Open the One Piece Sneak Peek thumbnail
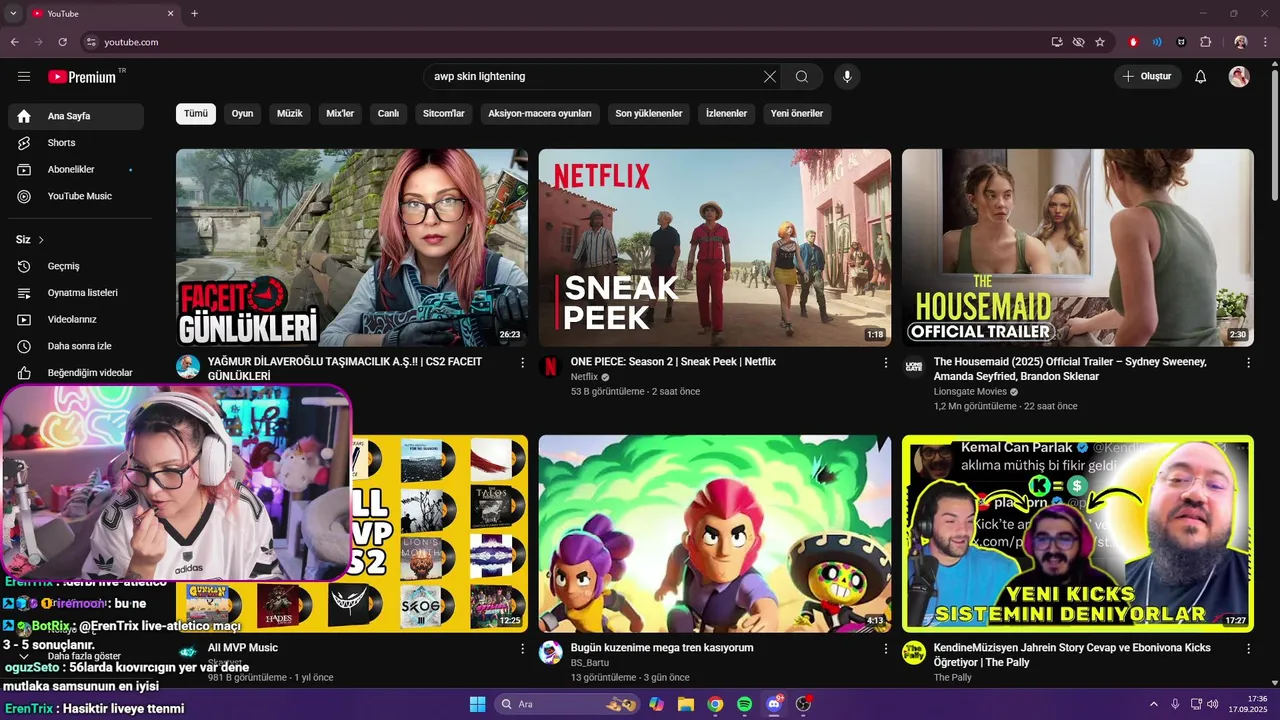Viewport: 1280px width, 720px height. 715,248
